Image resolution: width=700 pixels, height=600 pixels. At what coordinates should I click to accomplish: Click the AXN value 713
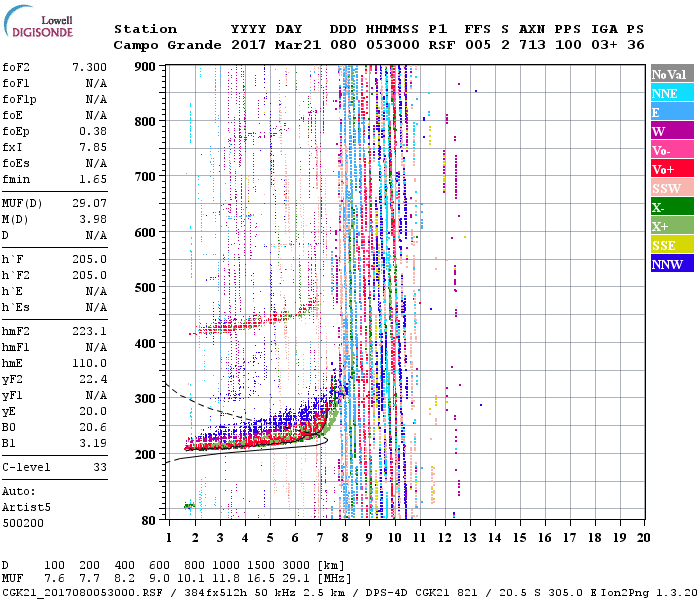[532, 45]
